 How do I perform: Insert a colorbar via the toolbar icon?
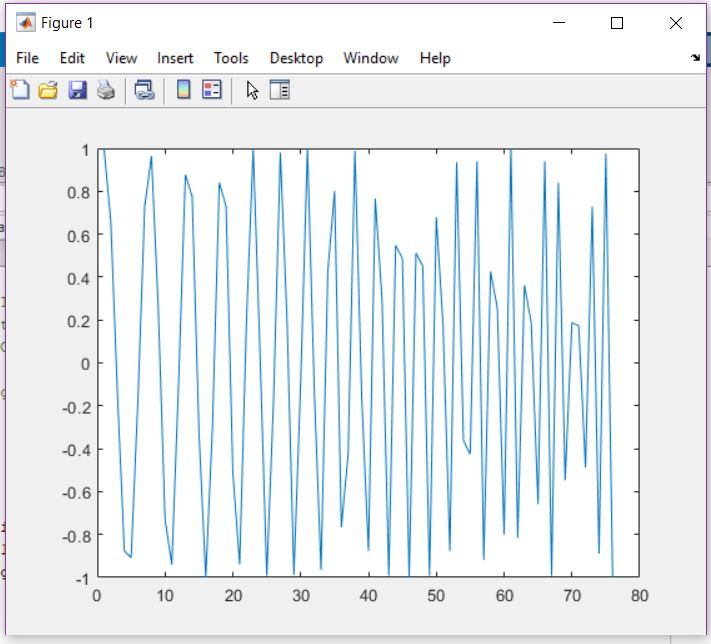184,90
